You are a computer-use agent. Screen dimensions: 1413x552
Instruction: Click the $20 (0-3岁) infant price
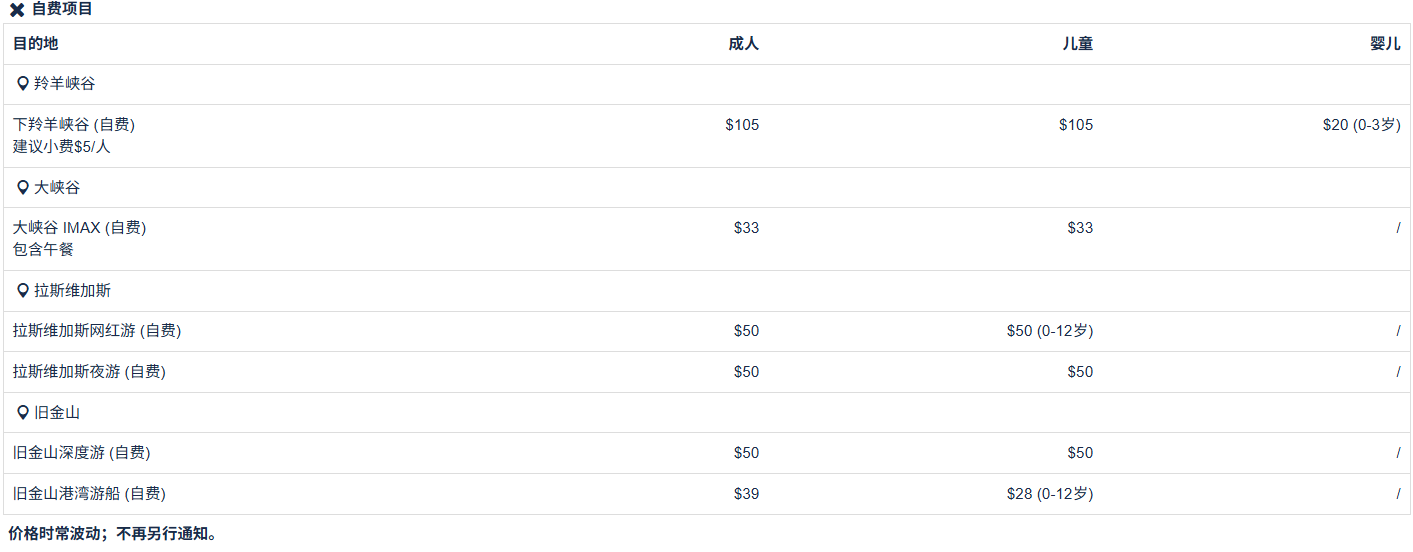[x=1361, y=125]
